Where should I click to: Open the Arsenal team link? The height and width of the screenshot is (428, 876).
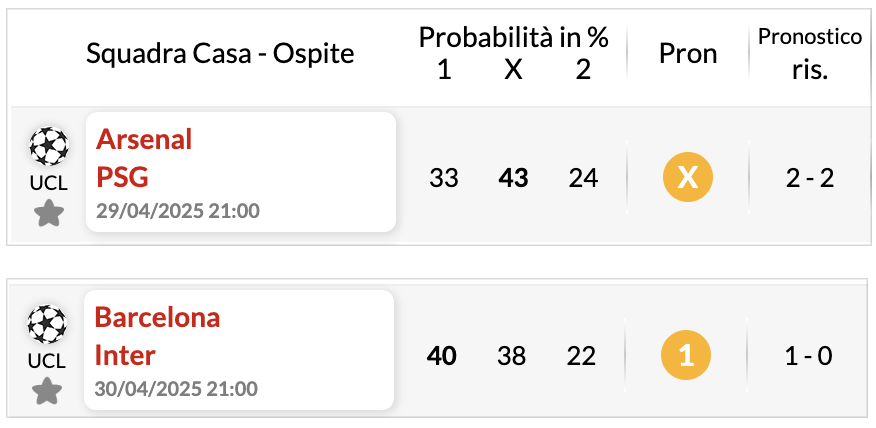144,140
